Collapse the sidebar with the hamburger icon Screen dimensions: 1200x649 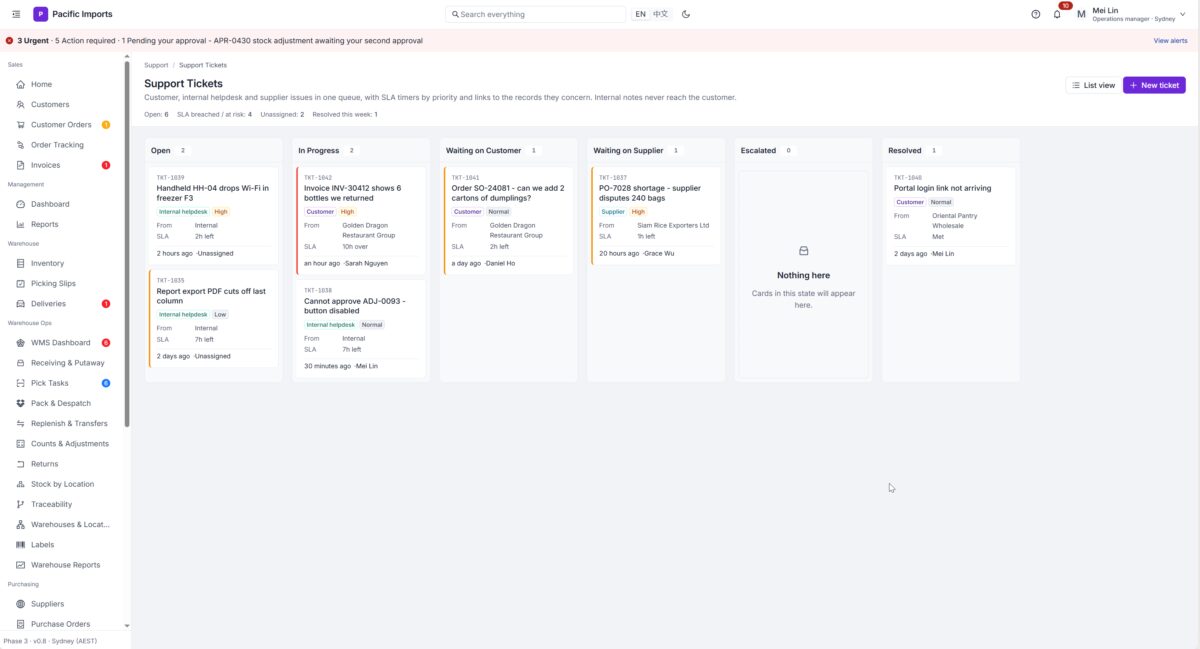click(16, 14)
